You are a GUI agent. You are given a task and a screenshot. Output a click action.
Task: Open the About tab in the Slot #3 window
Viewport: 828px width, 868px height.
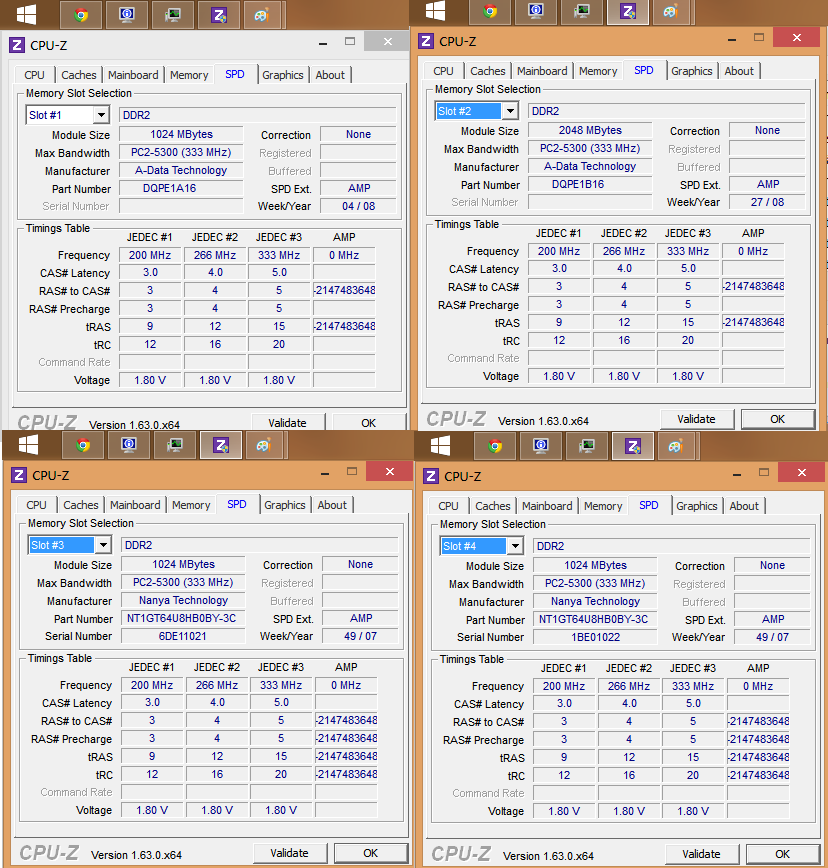(x=332, y=505)
